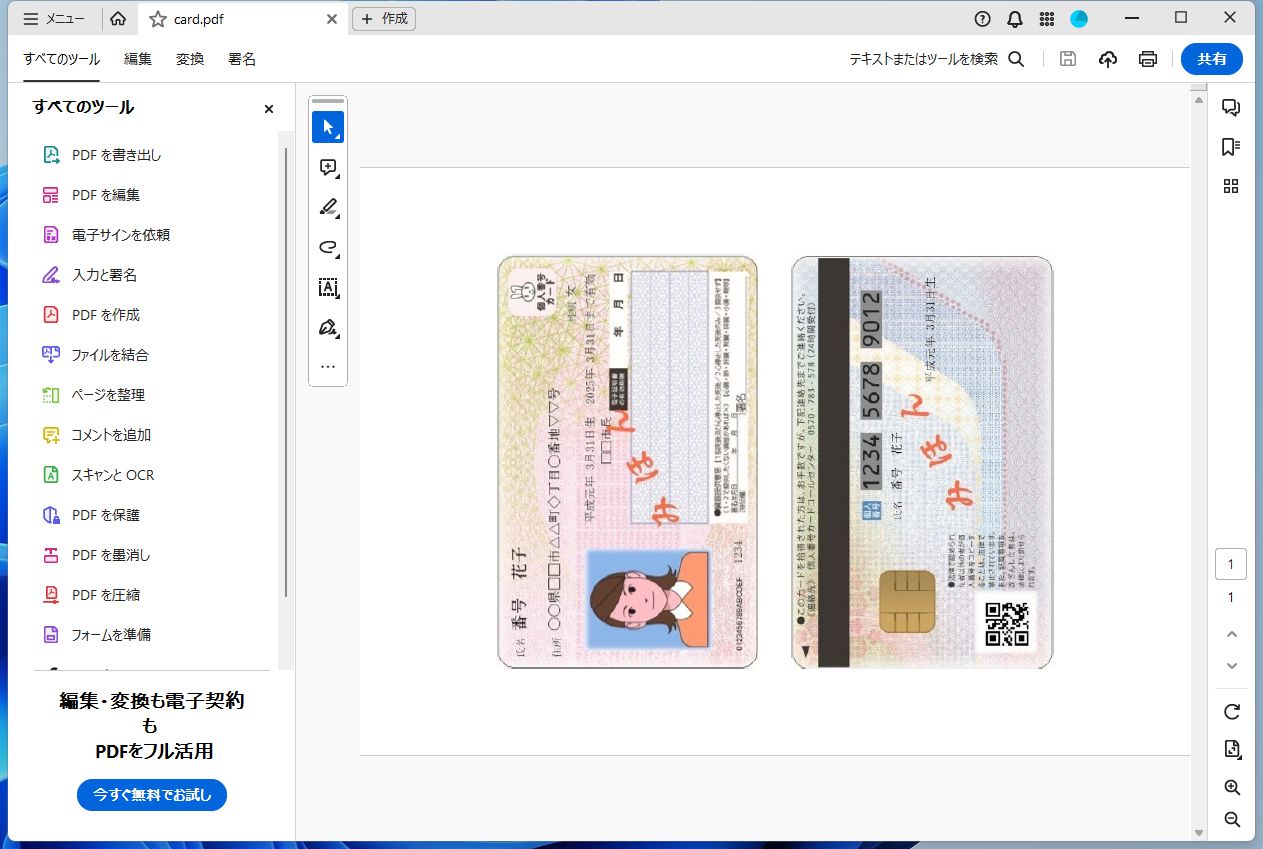
Task: Upload the document to cloud storage
Action: [x=1107, y=59]
